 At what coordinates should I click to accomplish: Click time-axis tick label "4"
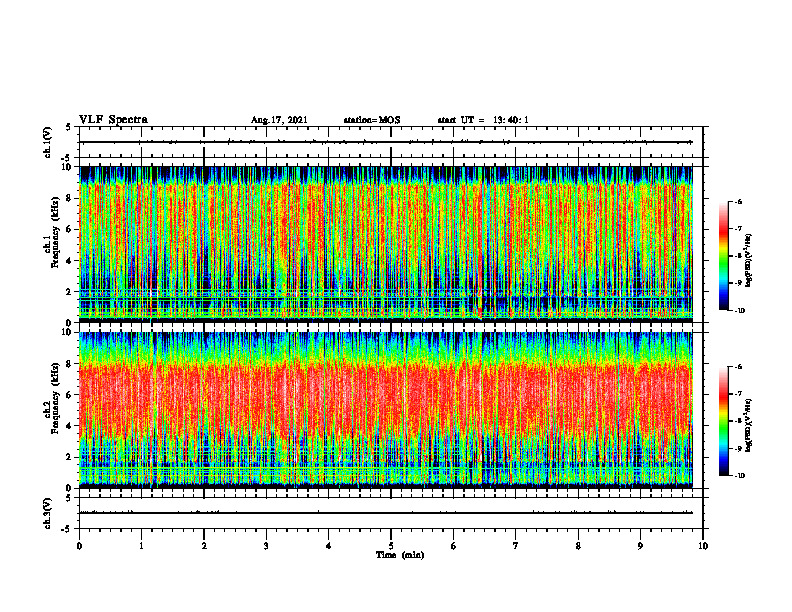click(329, 546)
